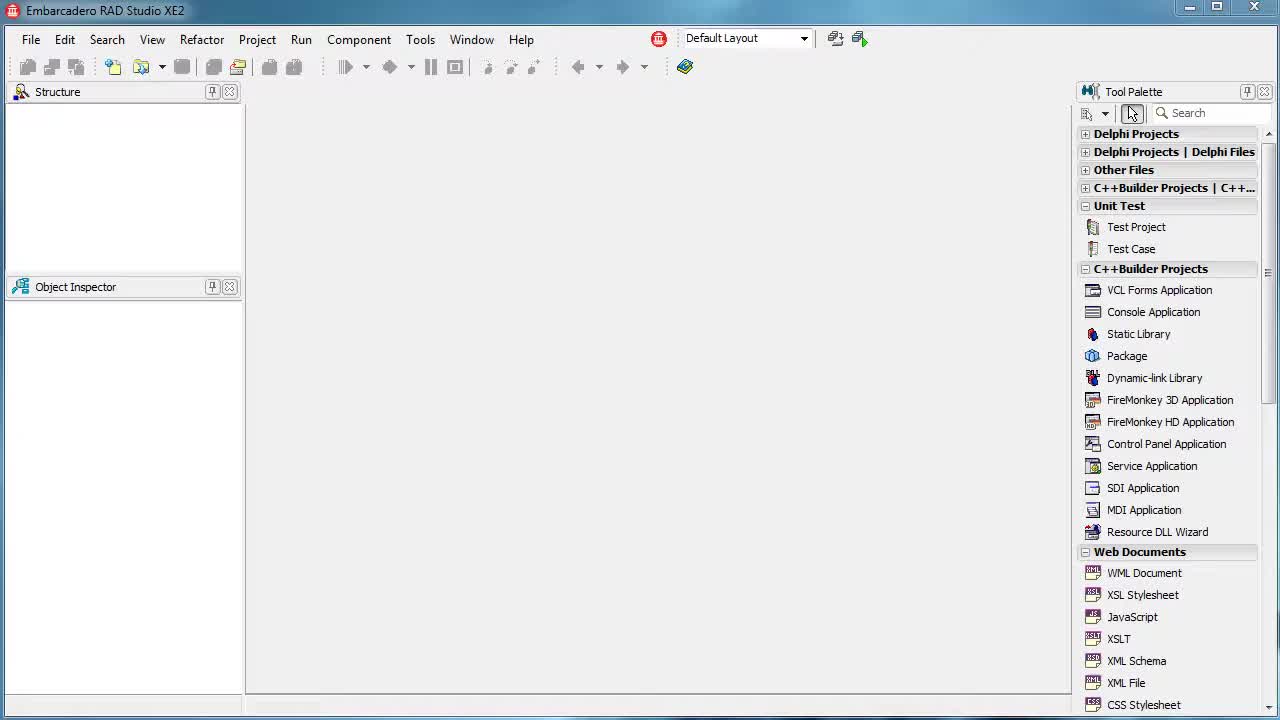Collapse the Web Documents category
Viewport: 1280px width, 720px height.
(1085, 552)
